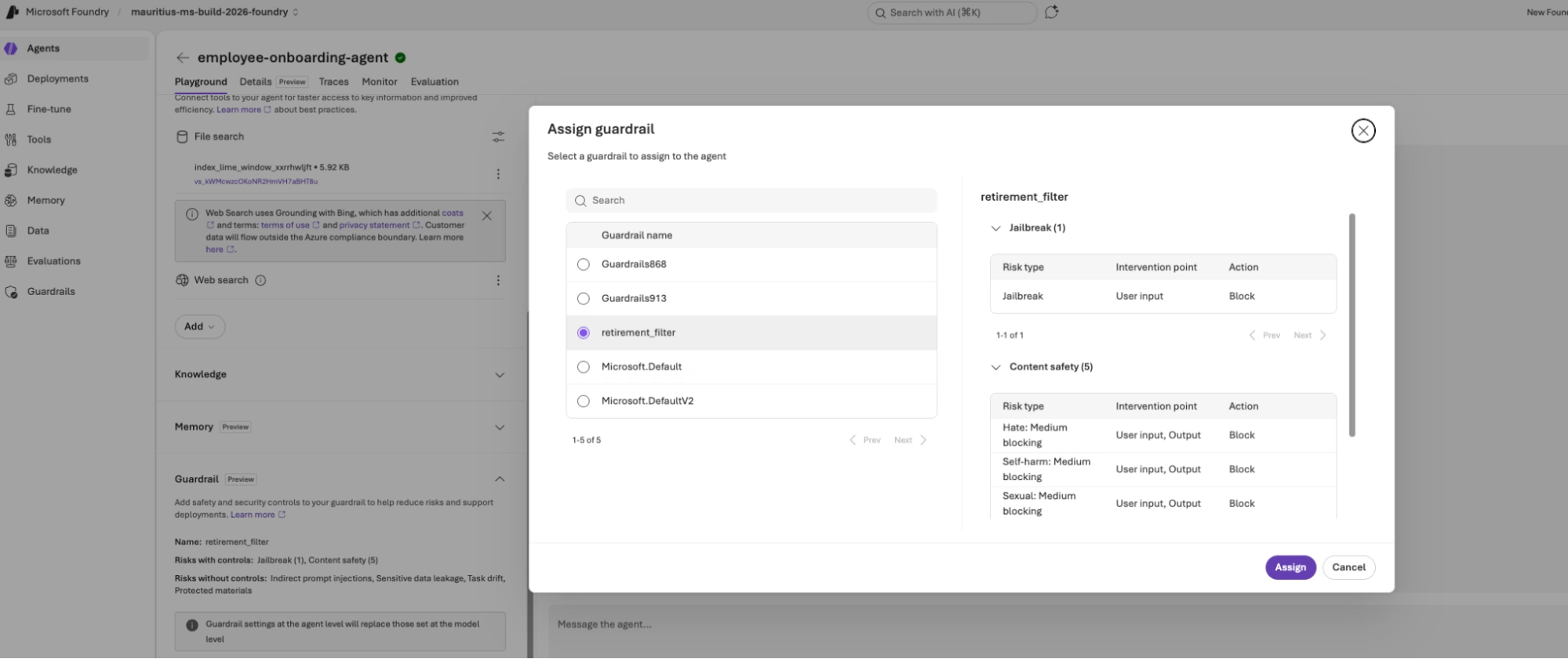
Task: Expand the Knowledge section chevron
Action: [x=500, y=375]
